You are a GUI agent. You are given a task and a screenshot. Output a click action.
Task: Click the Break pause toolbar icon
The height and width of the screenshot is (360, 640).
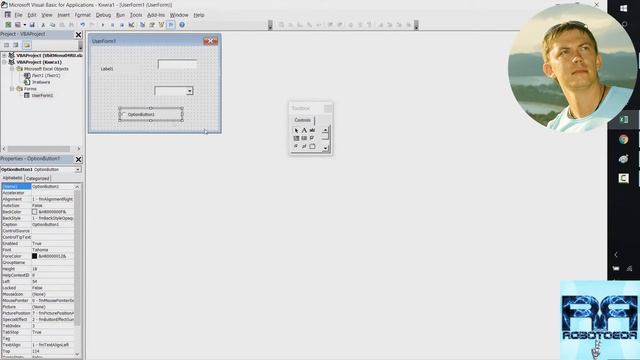112,25
